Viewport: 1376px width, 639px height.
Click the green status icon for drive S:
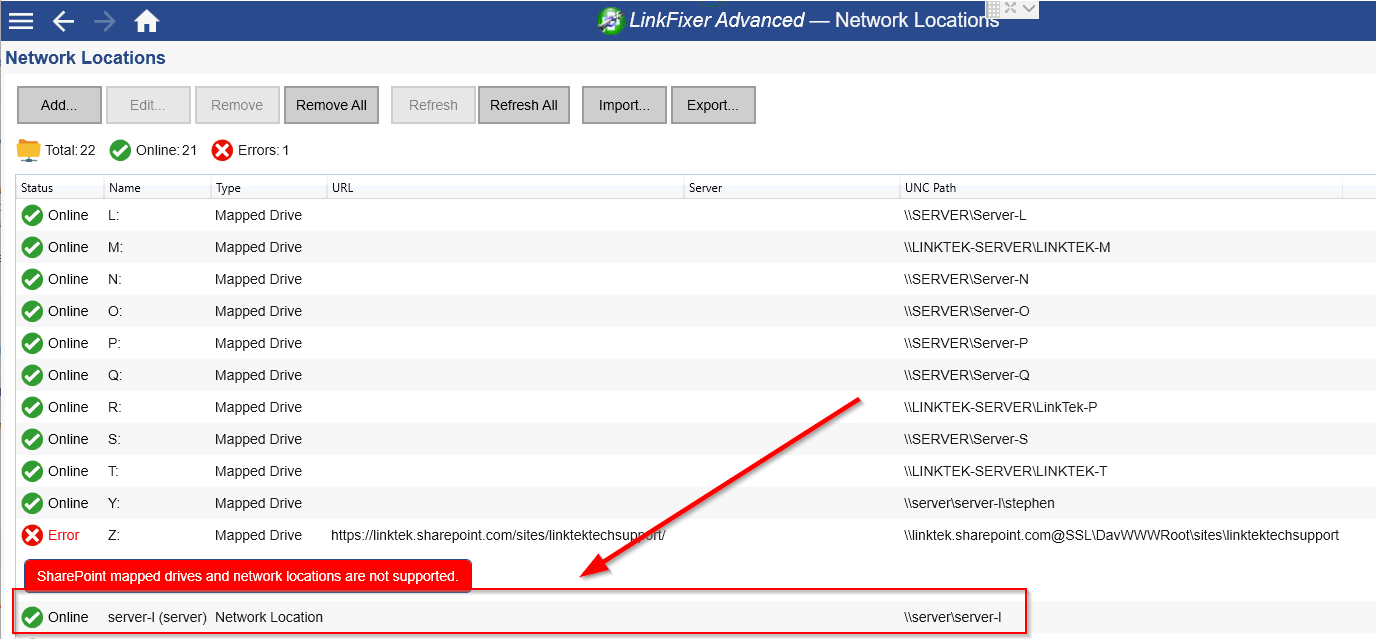coord(33,439)
